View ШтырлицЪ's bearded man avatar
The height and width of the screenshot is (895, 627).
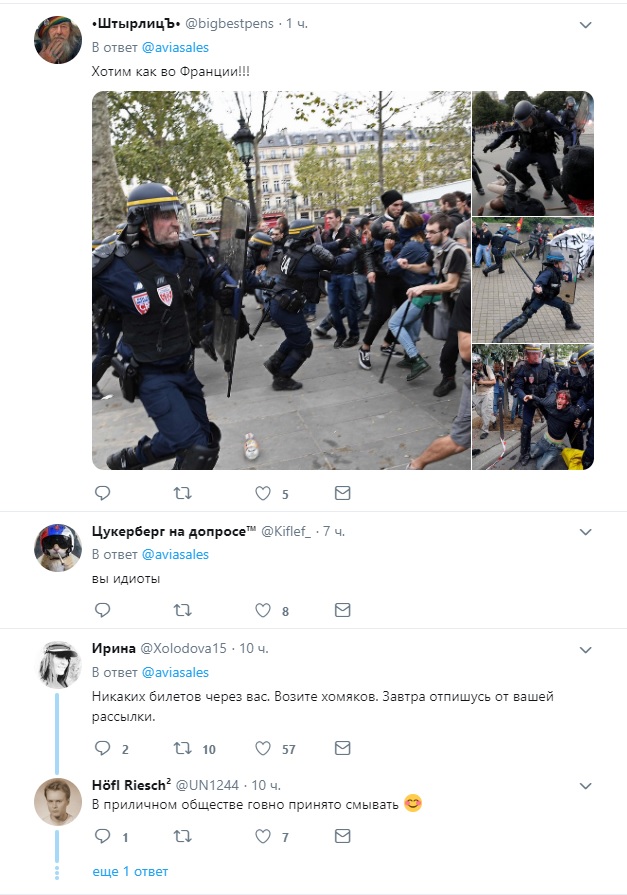58,39
